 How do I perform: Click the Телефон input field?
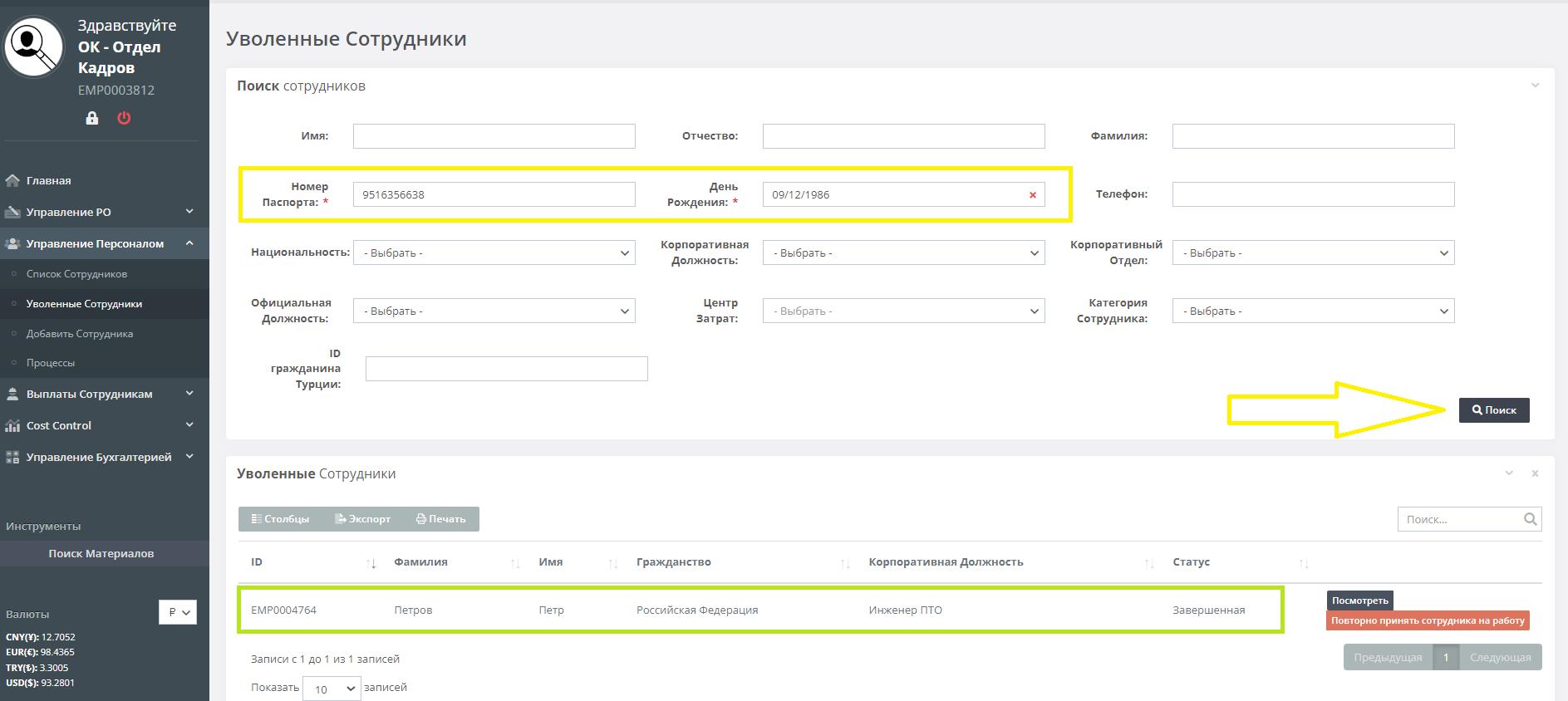1314,194
